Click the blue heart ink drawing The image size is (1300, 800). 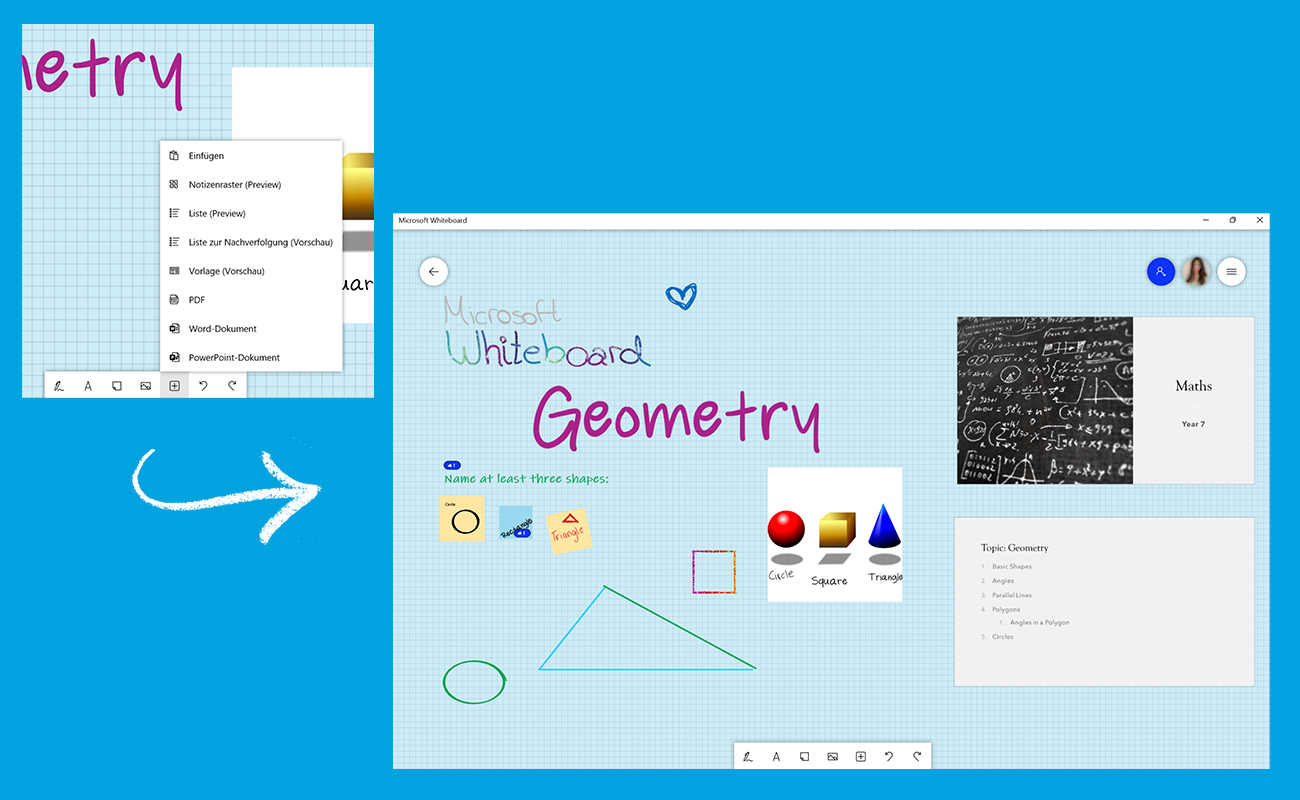pyautogui.click(x=681, y=296)
